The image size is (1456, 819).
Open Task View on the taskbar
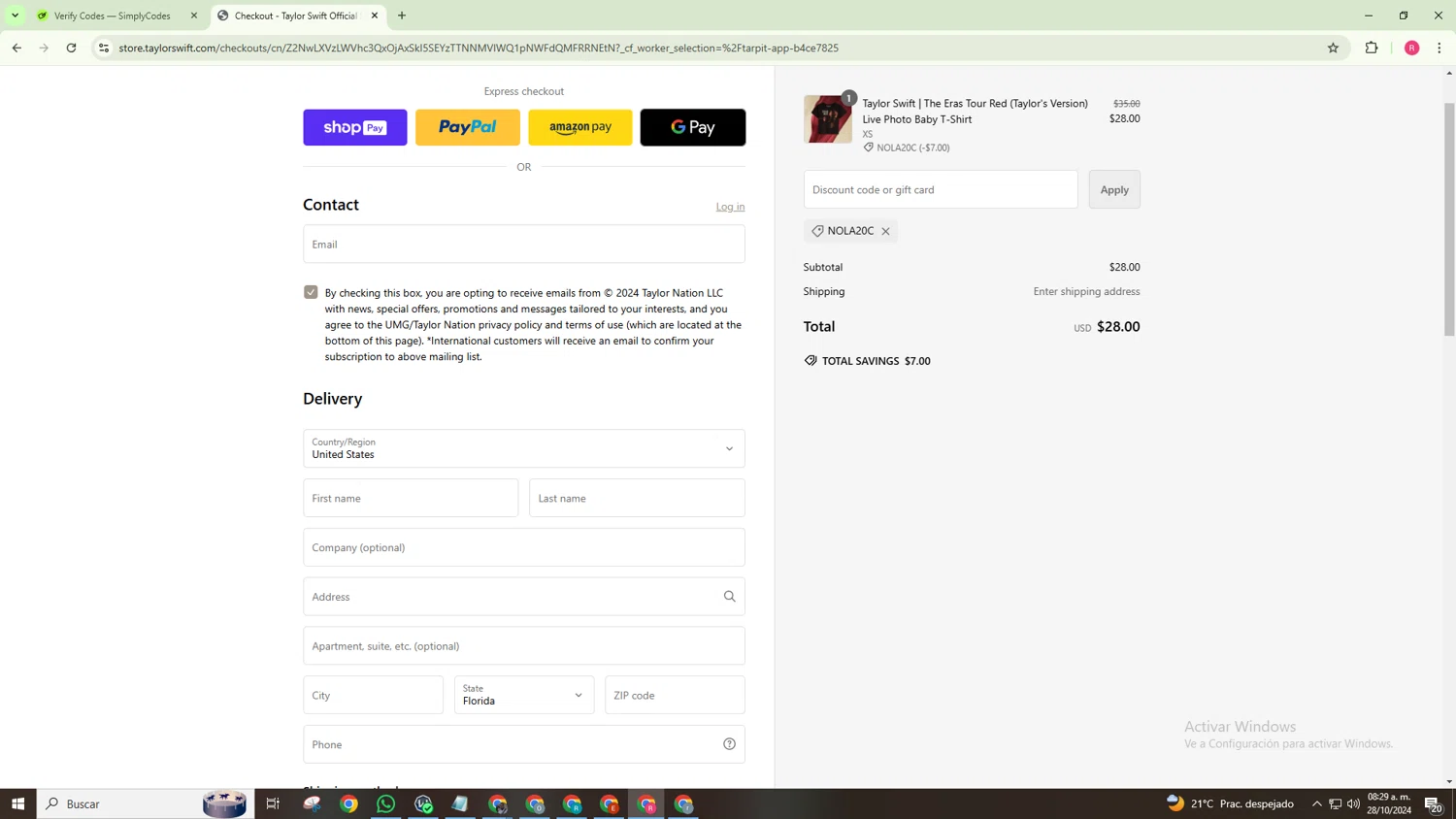click(273, 803)
